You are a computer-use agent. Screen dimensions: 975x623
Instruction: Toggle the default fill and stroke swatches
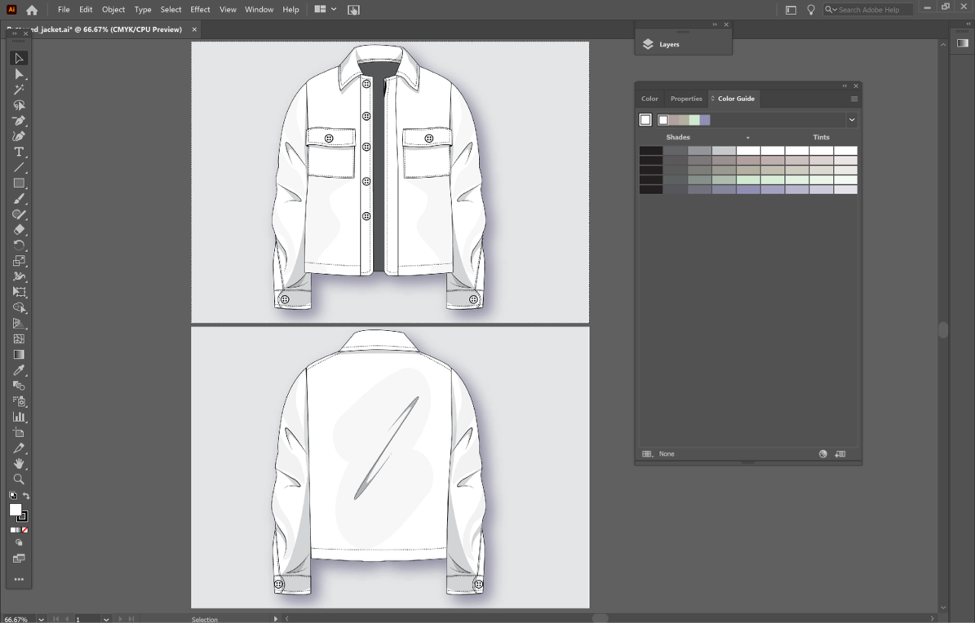click(x=13, y=495)
